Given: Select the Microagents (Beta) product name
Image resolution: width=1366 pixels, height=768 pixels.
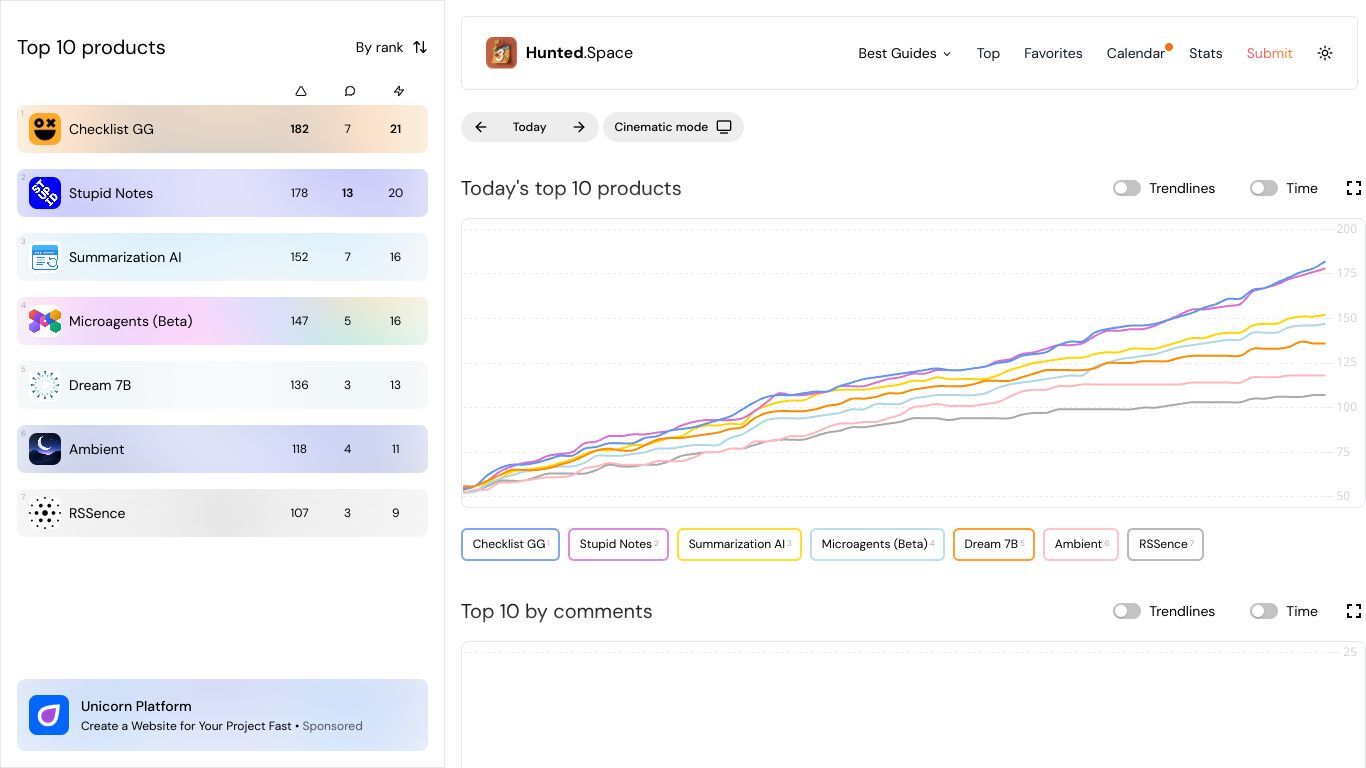Looking at the screenshot, I should pyautogui.click(x=131, y=321).
